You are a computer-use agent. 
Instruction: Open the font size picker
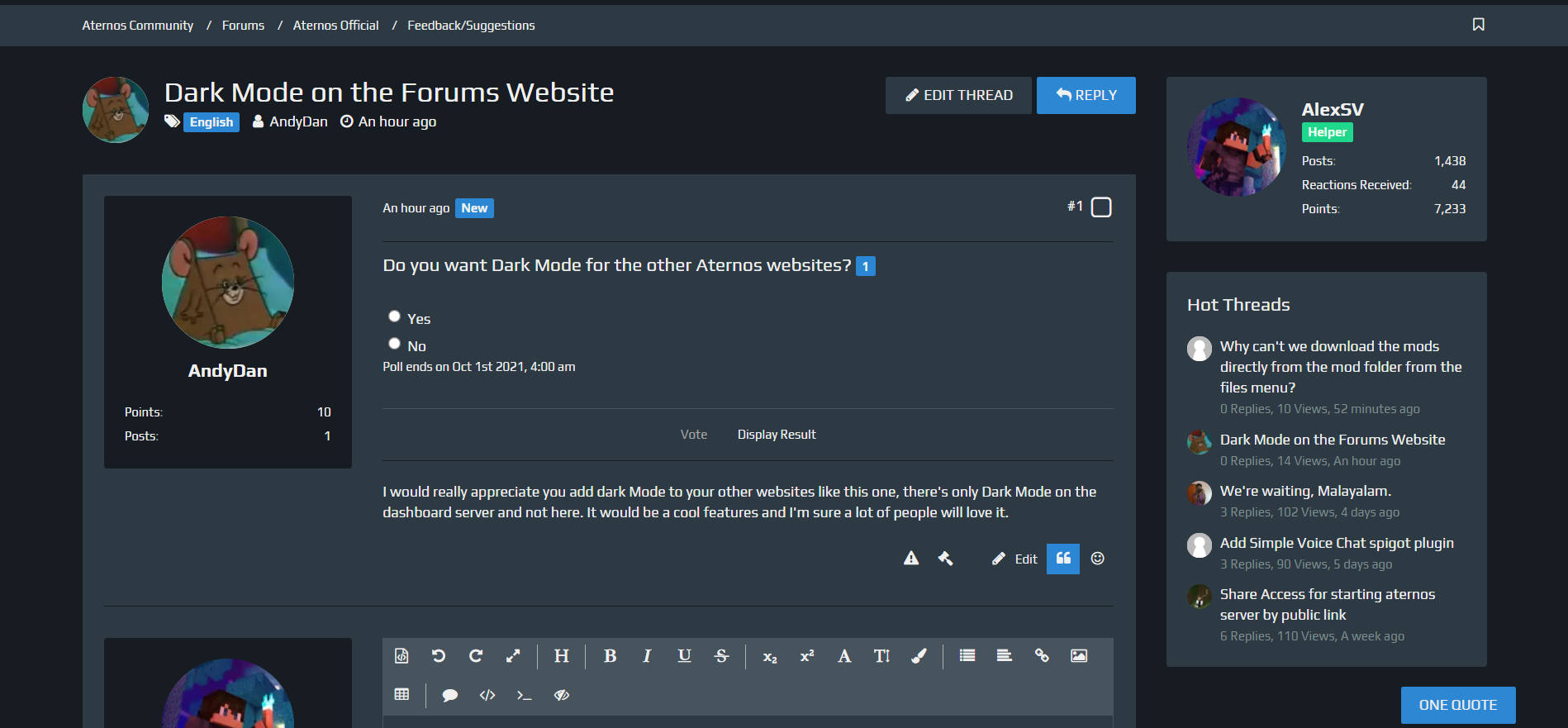click(x=881, y=656)
